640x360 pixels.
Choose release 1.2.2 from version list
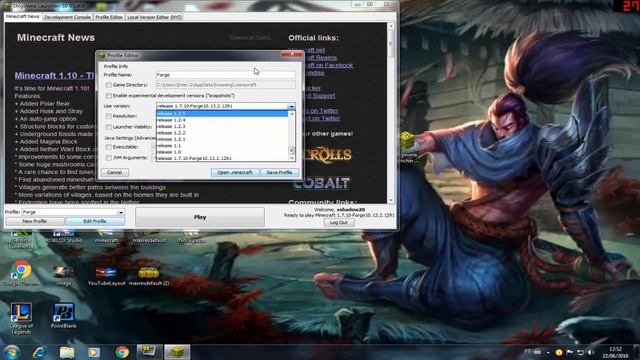[x=222, y=133]
